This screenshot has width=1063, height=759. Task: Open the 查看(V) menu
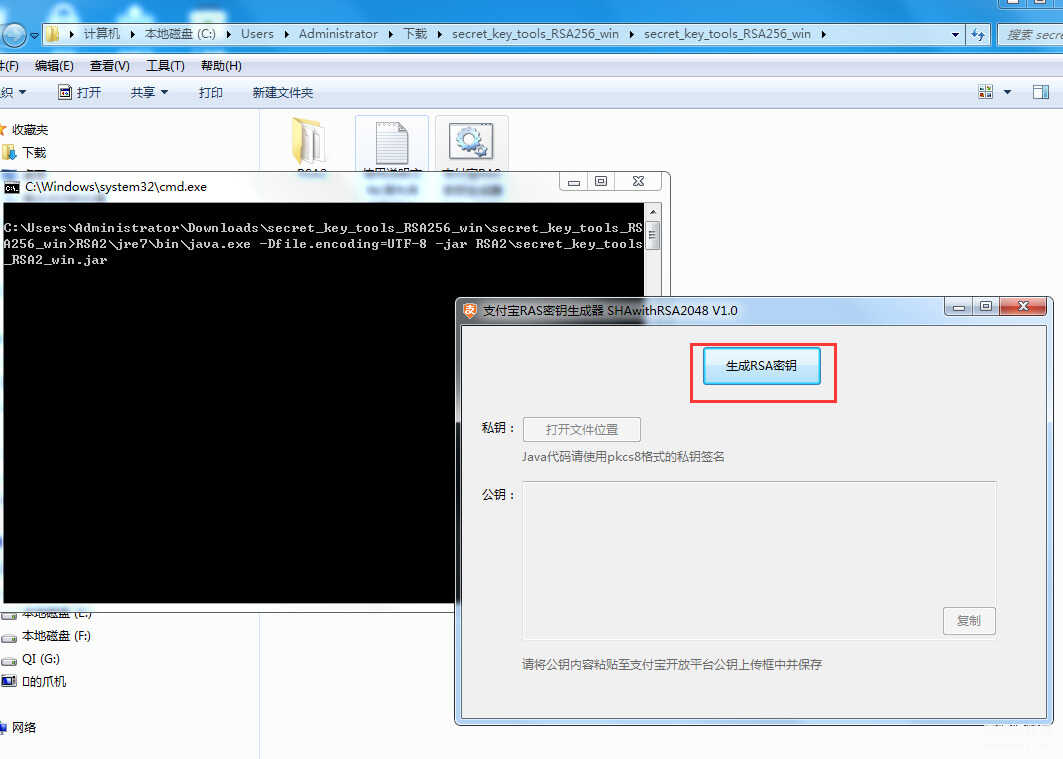[110, 66]
